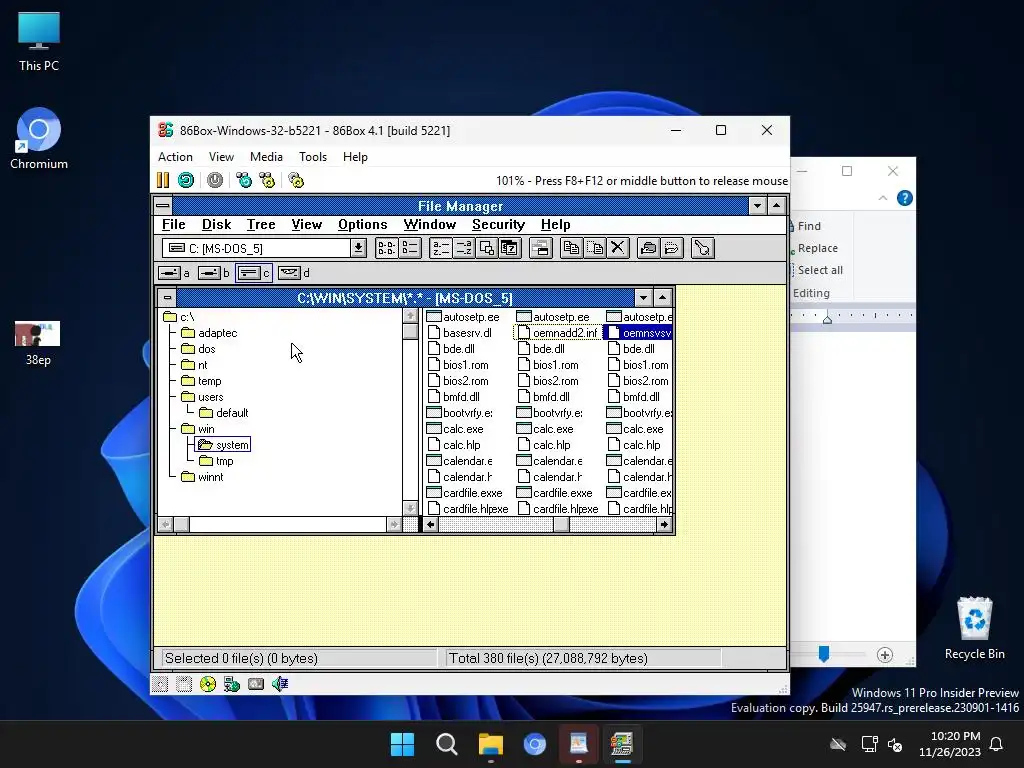The height and width of the screenshot is (768, 1024).
Task: Open the 86Box Media menu
Action: (266, 157)
